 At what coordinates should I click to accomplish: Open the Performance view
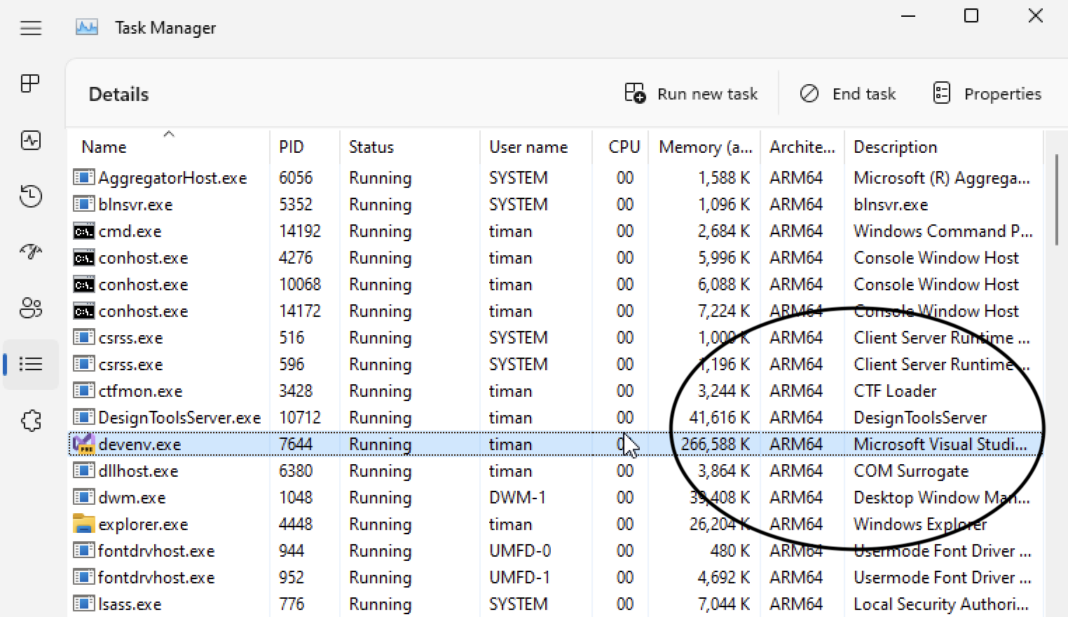[x=30, y=140]
